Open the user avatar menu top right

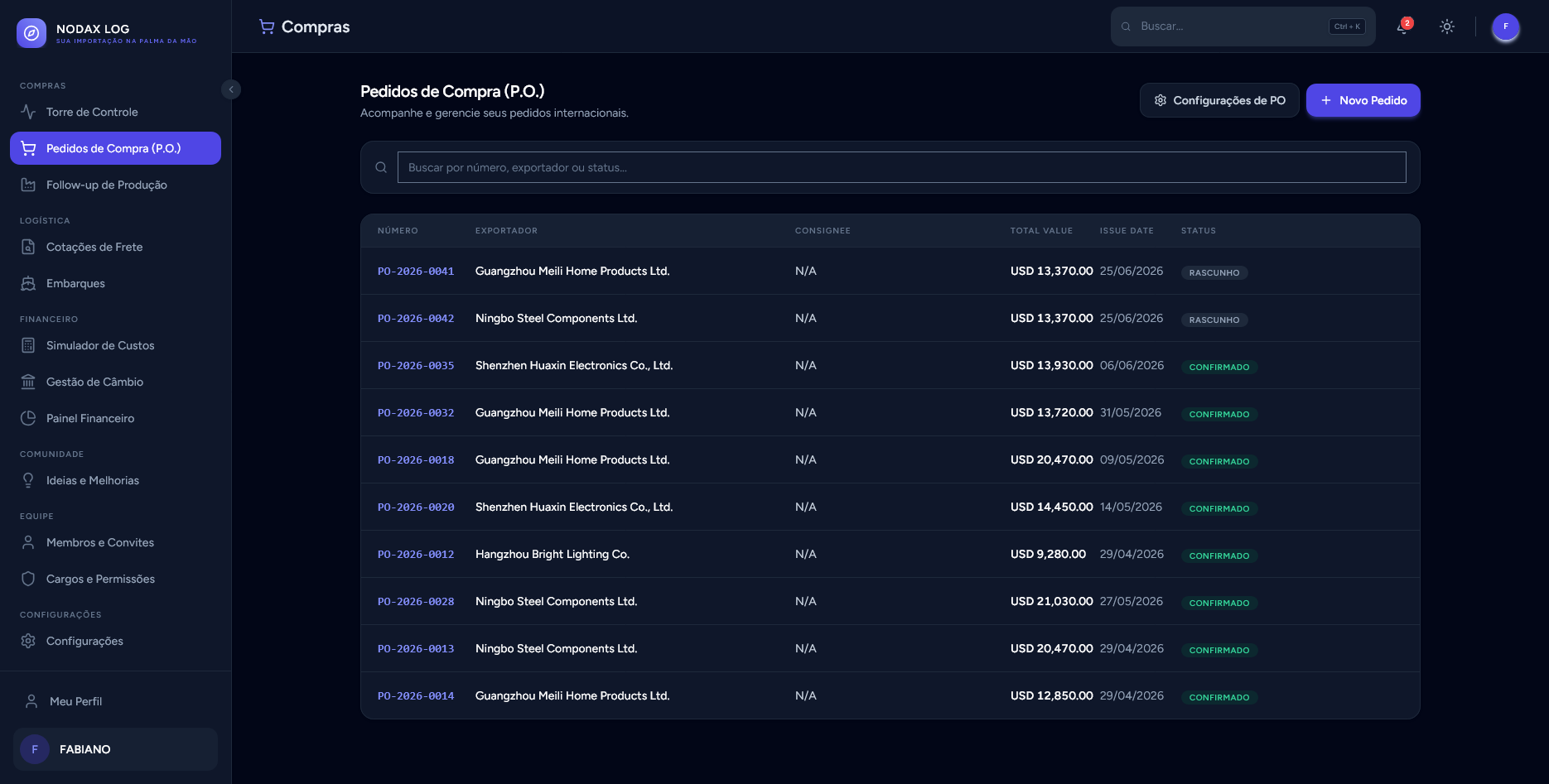click(1505, 26)
